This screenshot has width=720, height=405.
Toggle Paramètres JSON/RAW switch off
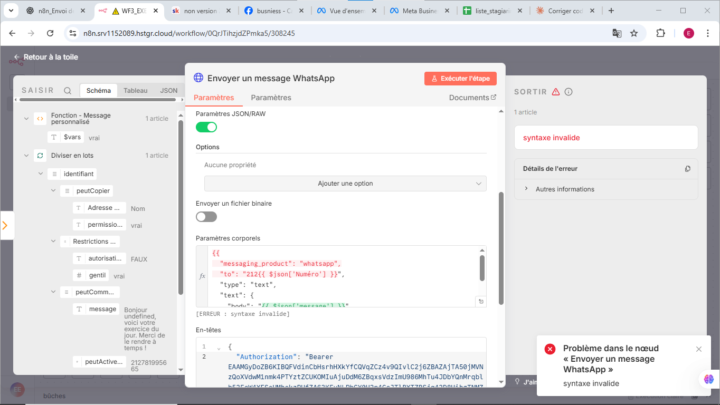(206, 127)
